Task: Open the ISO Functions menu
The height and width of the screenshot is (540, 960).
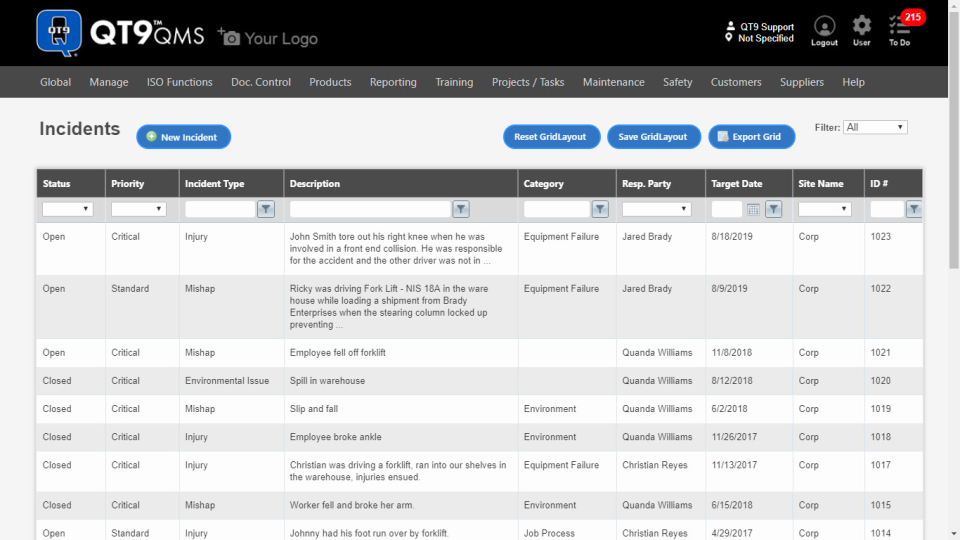Action: point(179,82)
